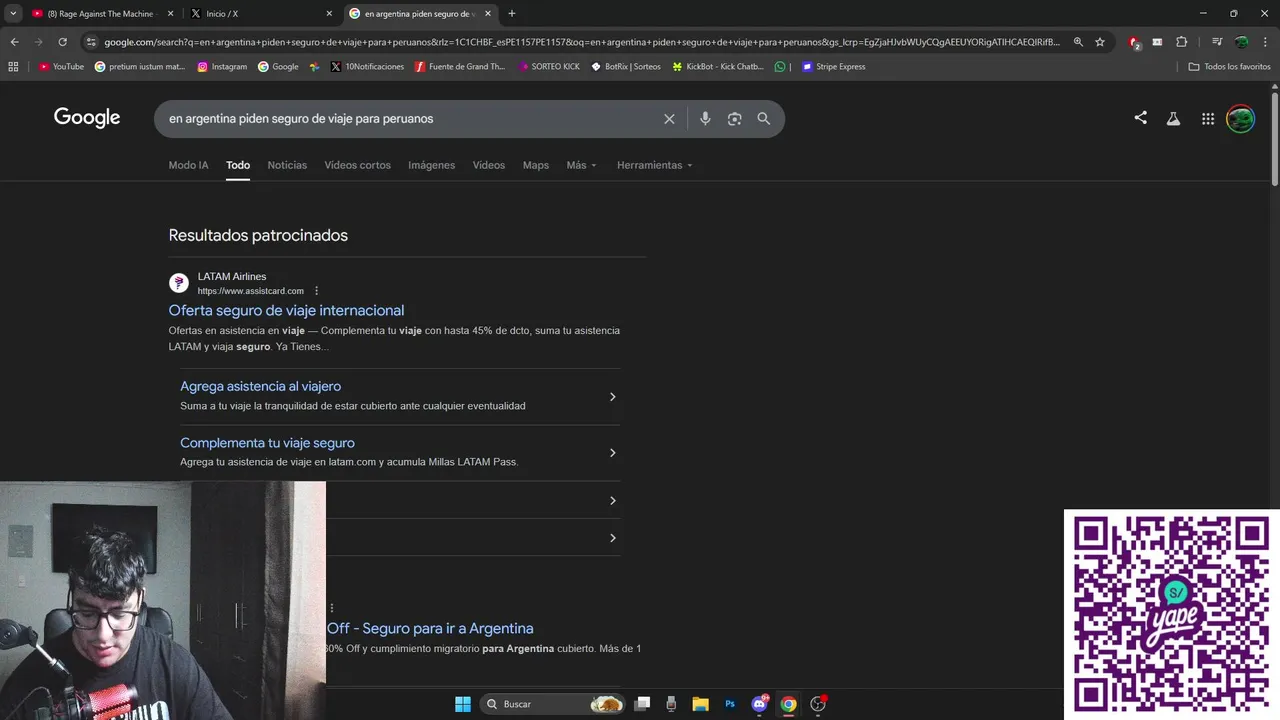The height and width of the screenshot is (720, 1280).
Task: Open the three-dot menu beside assistcard.com
Action: pyautogui.click(x=317, y=291)
